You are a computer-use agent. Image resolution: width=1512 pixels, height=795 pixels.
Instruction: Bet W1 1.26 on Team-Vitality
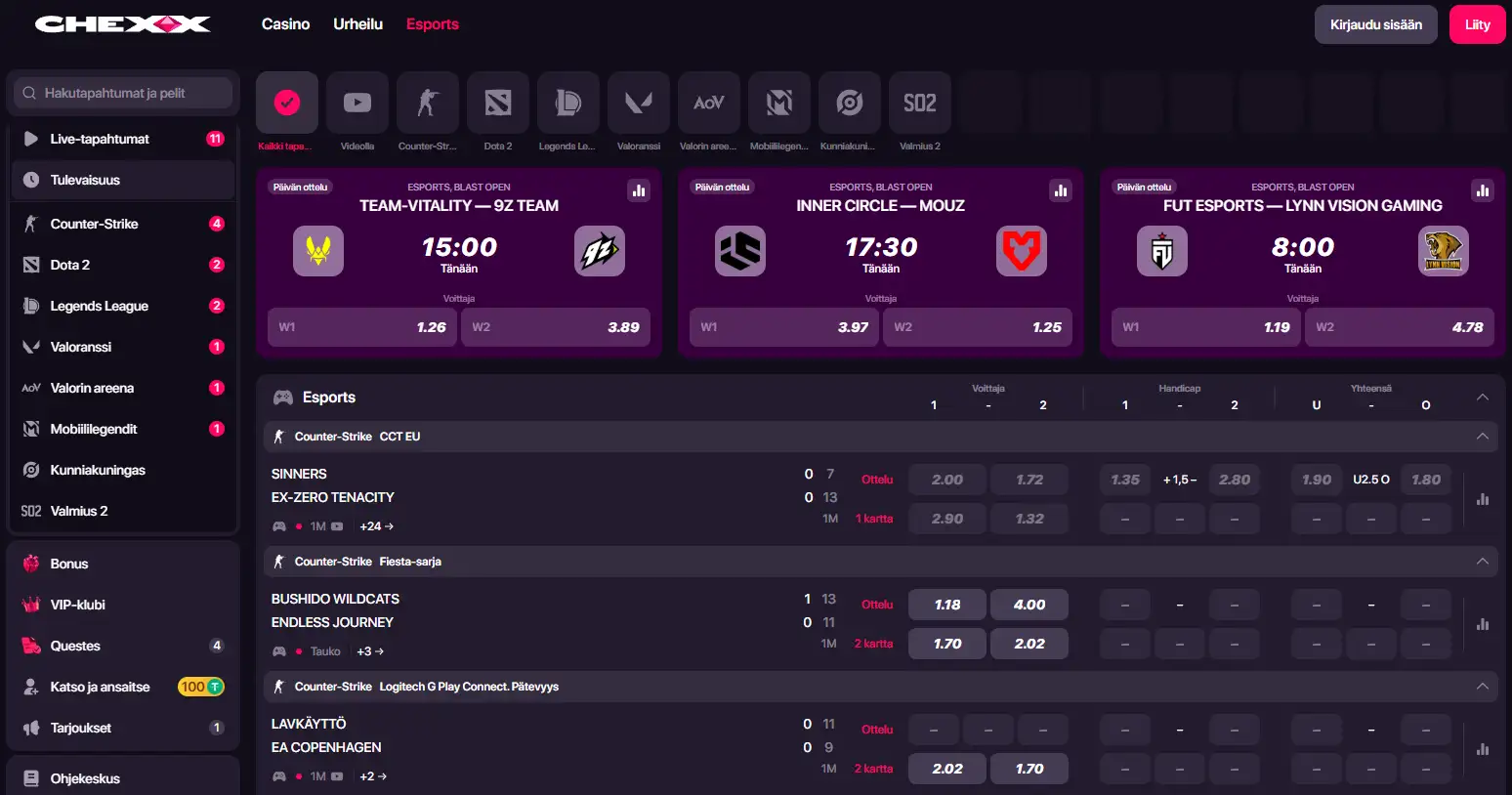[362, 327]
